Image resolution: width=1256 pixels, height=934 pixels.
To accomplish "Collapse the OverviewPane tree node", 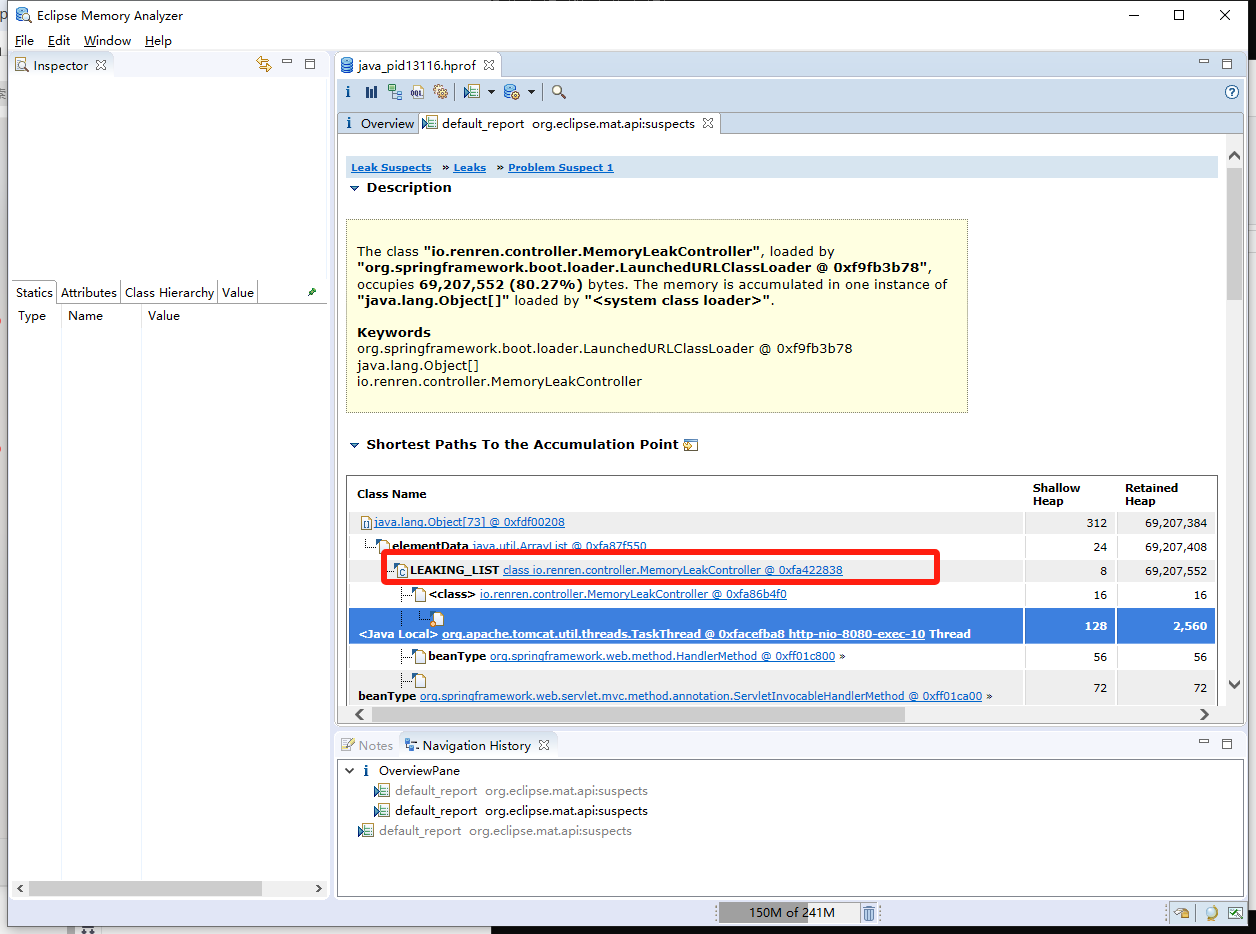I will click(349, 771).
